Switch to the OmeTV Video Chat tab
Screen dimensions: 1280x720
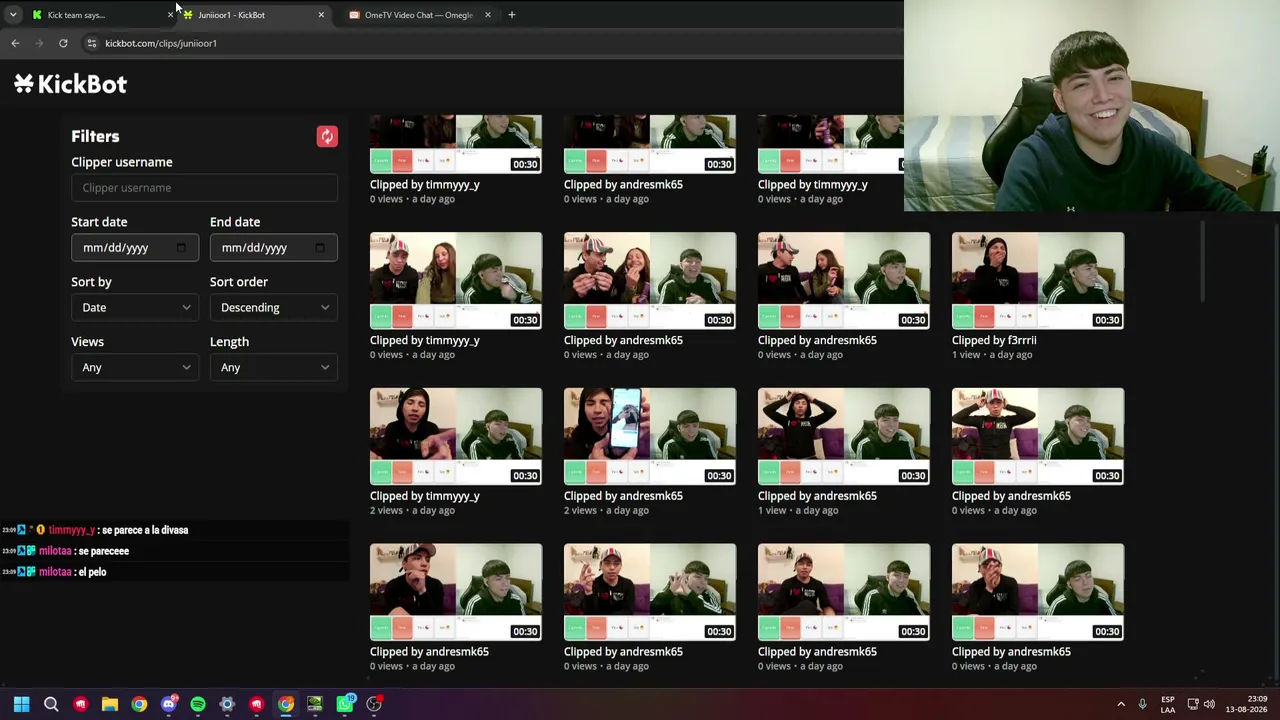pyautogui.click(x=418, y=15)
